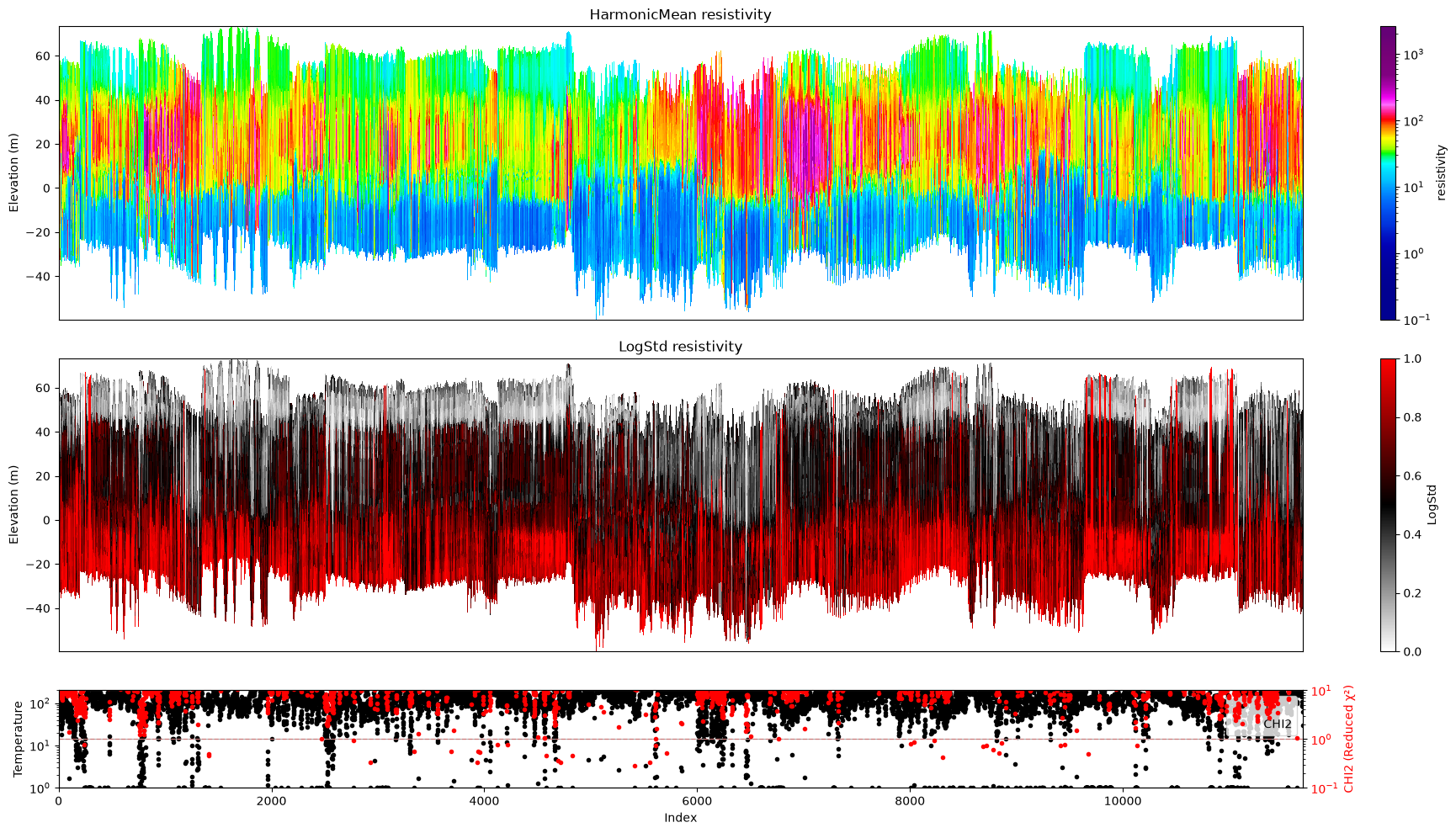1456x833 pixels.
Task: Click the Index x-axis label
Action: (x=680, y=817)
